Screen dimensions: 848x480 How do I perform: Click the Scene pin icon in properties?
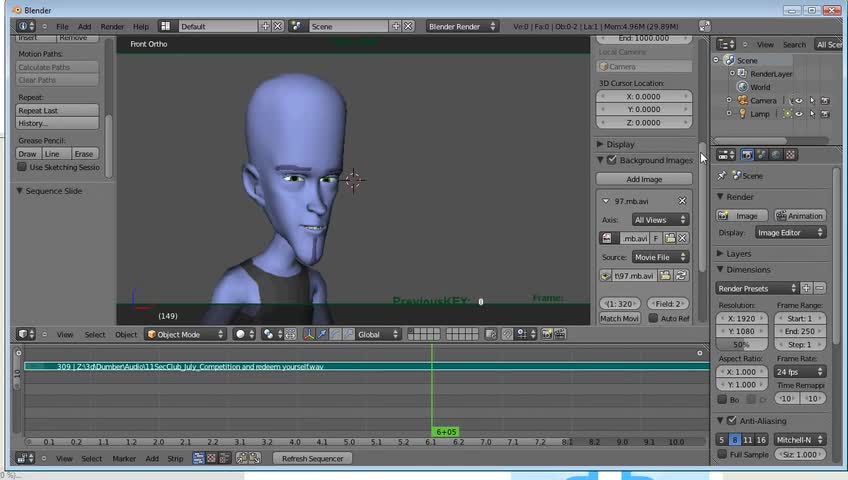pyautogui.click(x=722, y=175)
